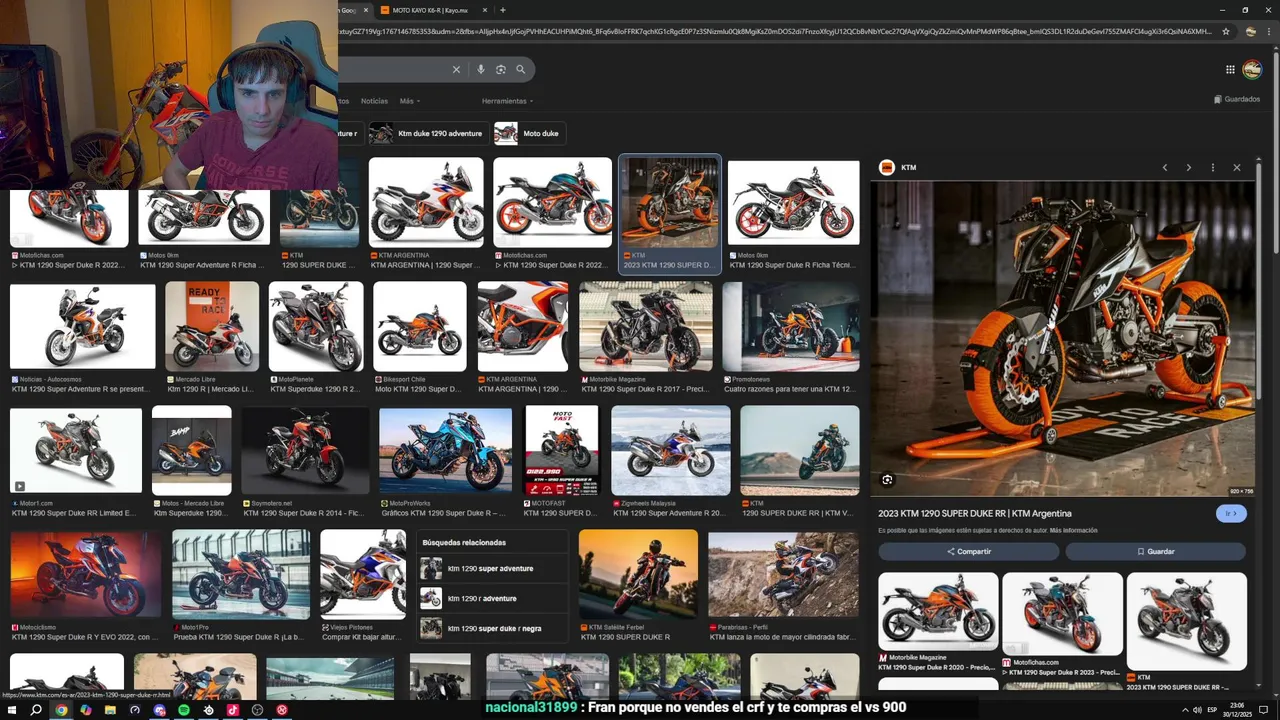
Task: Open Motorbike Magazine Super Duke R 2017 result
Action: 646,327
